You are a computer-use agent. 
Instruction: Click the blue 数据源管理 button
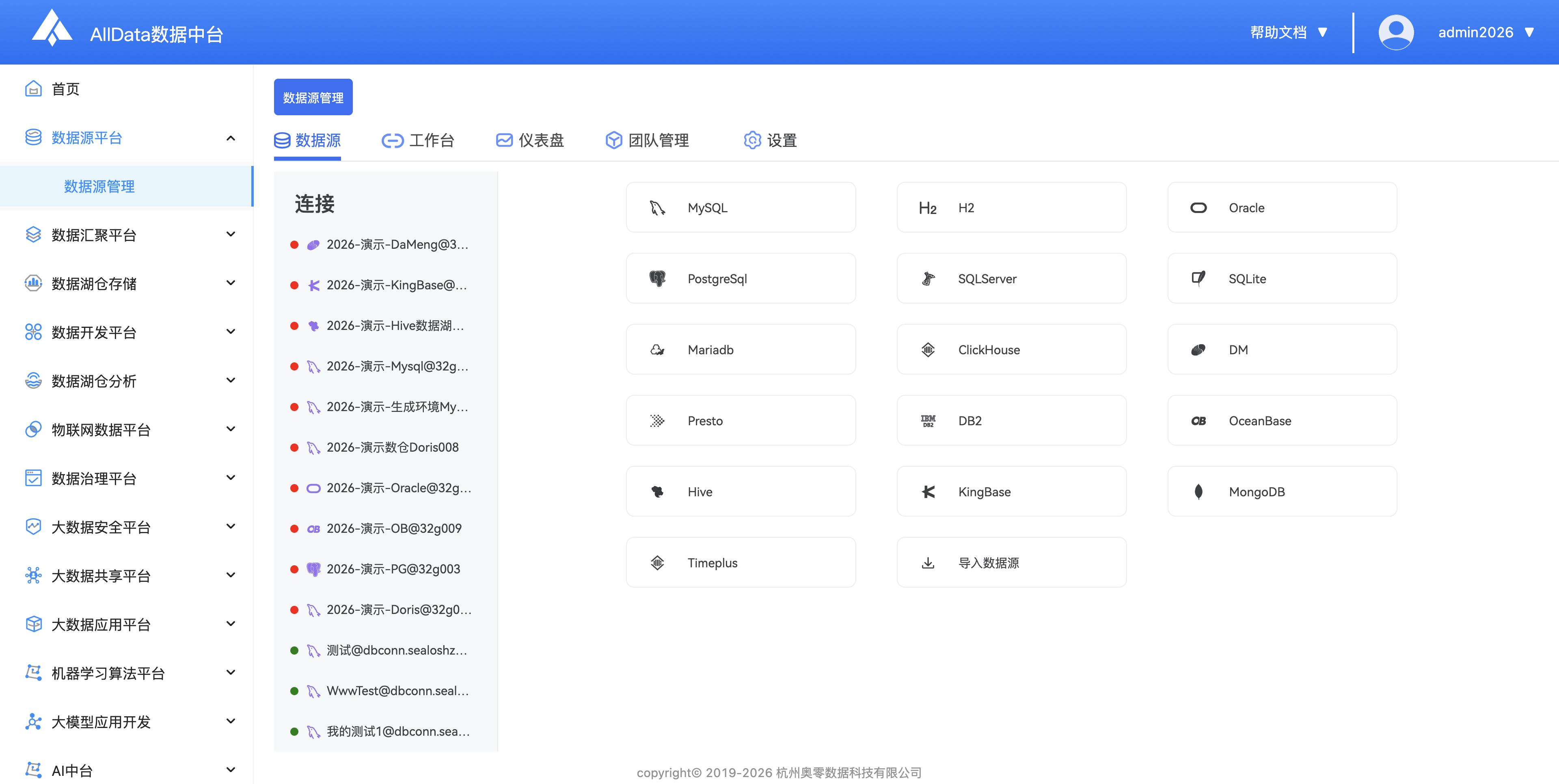[x=313, y=97]
